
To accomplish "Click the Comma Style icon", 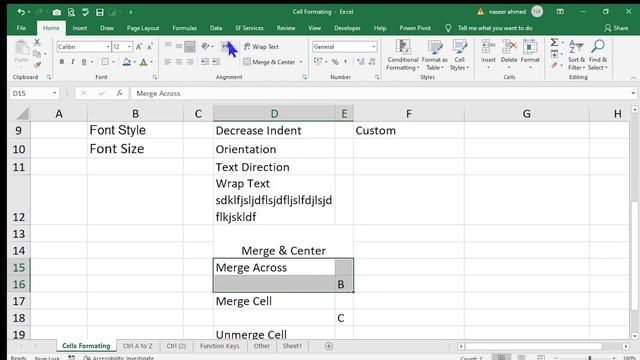I will coord(346,62).
